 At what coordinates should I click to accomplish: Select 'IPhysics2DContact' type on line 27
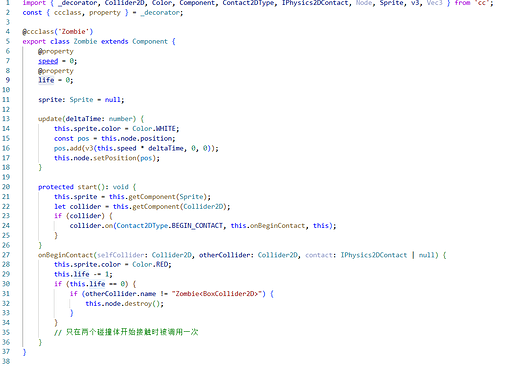tap(374, 255)
